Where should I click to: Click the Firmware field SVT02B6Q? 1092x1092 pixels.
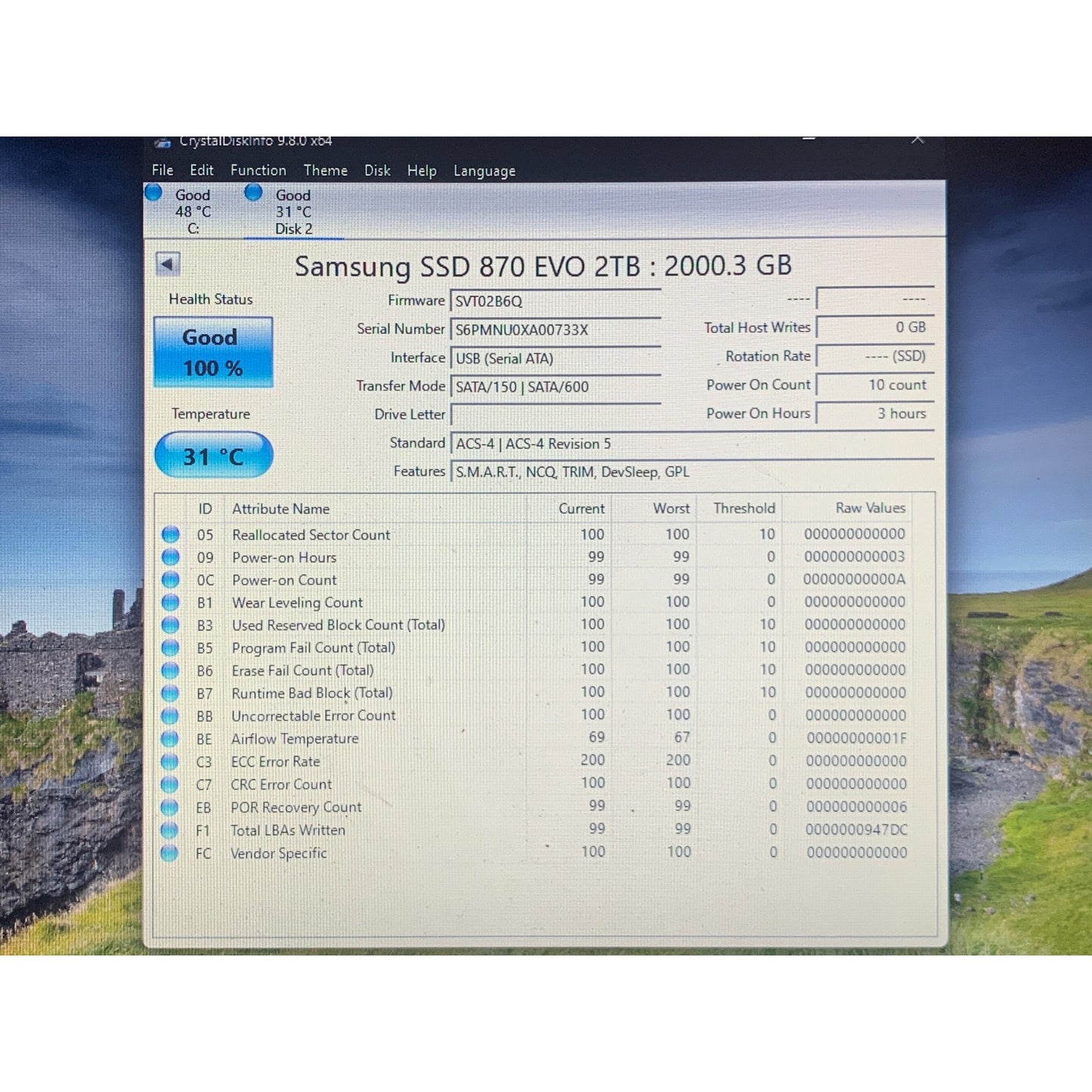[555, 301]
